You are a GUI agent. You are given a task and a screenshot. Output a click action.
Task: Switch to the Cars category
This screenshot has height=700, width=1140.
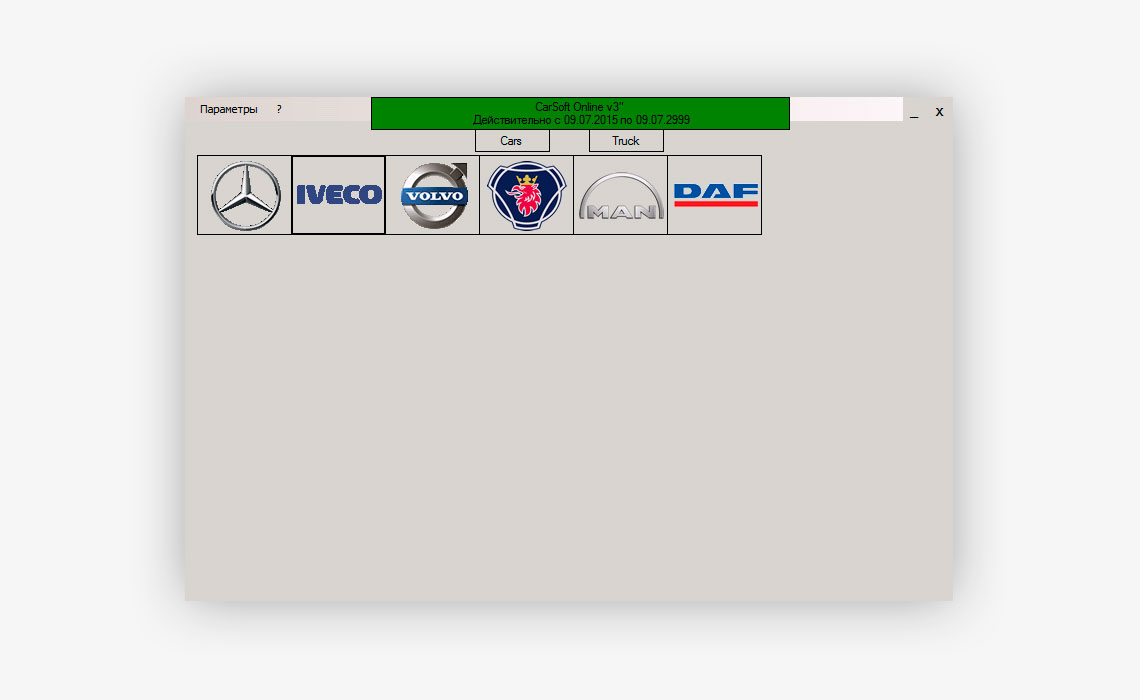pos(512,141)
